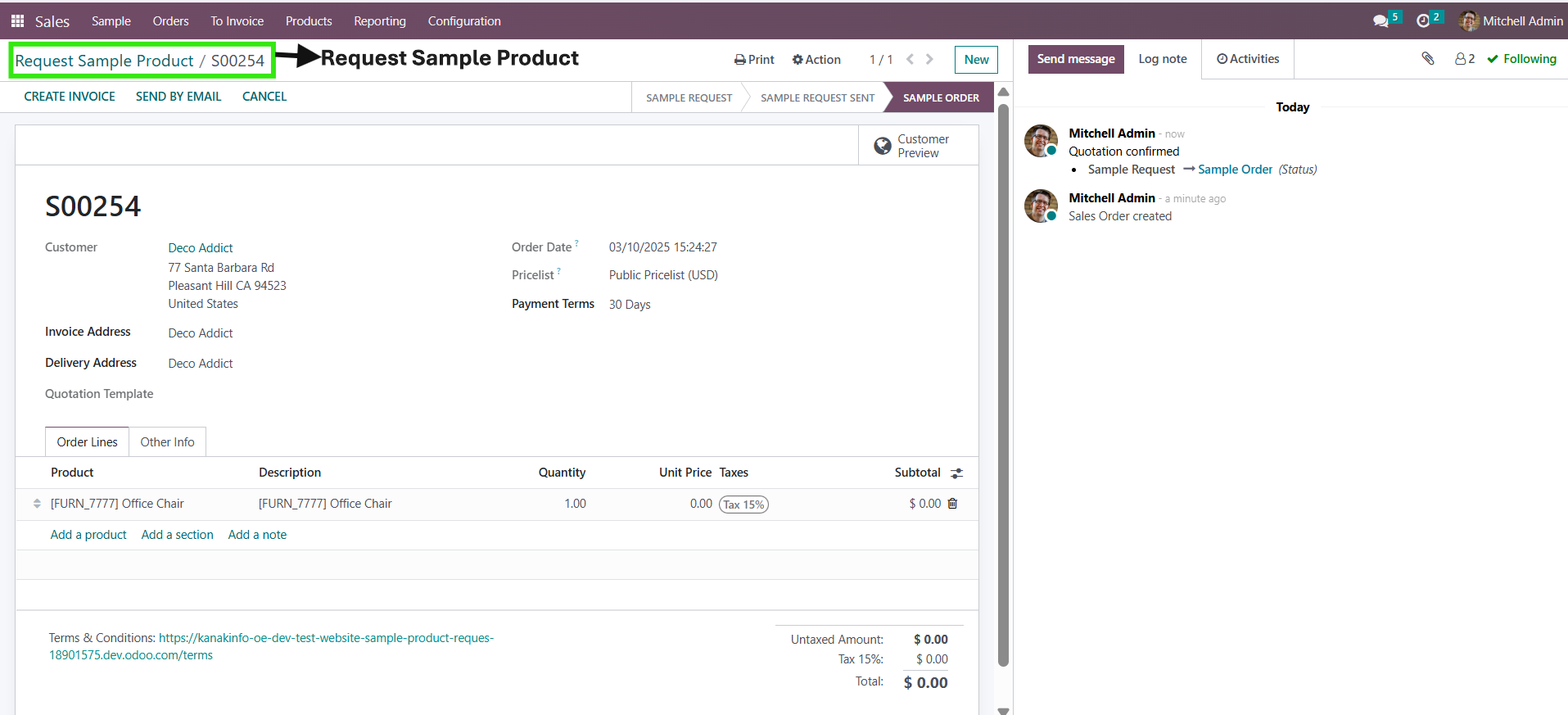This screenshot has height=715, width=1568.
Task: Click the Print button
Action: [754, 60]
